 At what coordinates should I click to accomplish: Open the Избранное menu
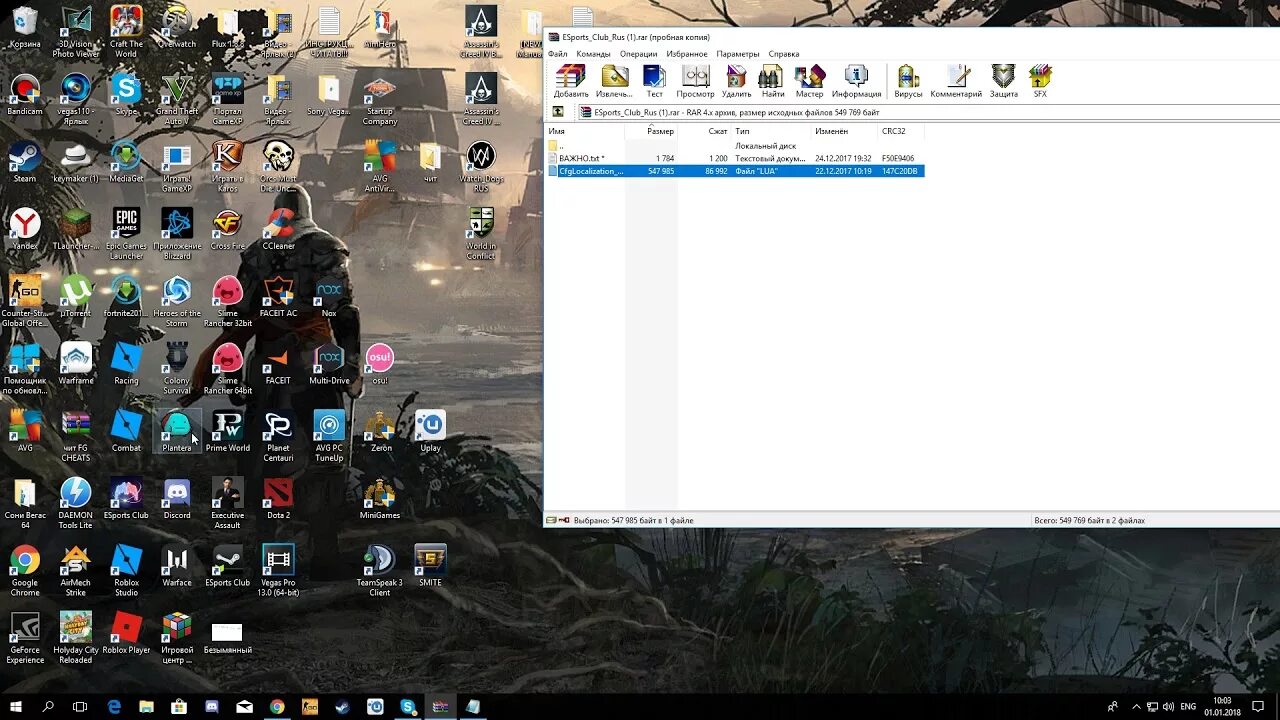[687, 54]
